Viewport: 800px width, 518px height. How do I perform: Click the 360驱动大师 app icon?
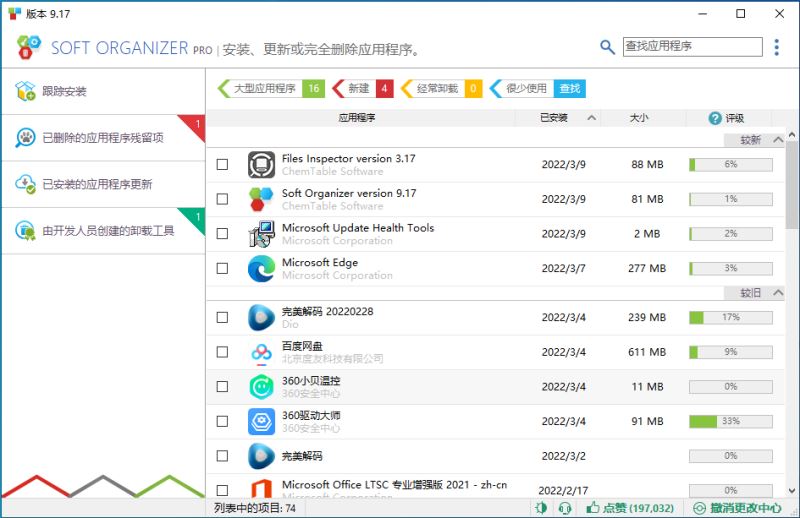coord(261,422)
